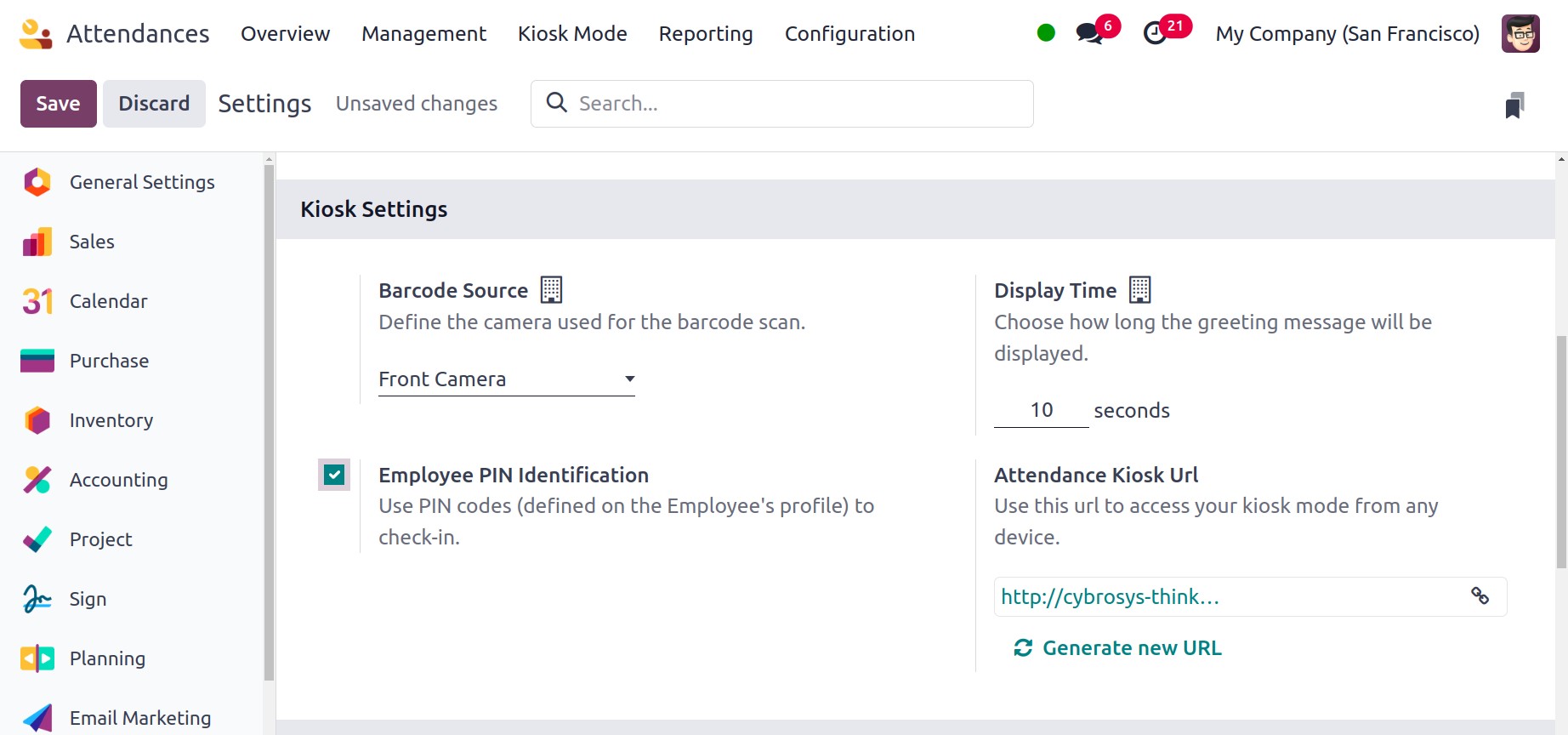The image size is (1568, 735).
Task: Open the Sales settings section
Action: 92,242
